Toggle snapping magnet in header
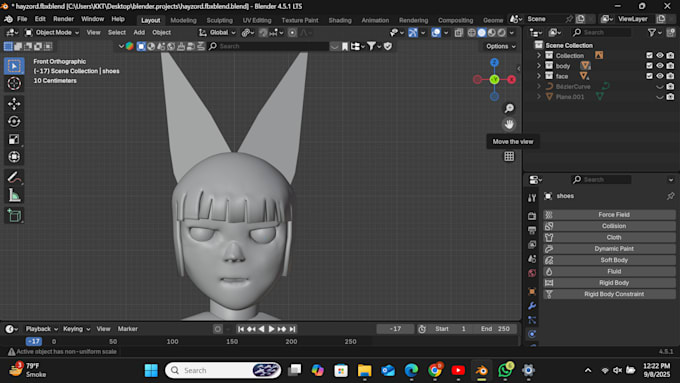 tap(263, 33)
